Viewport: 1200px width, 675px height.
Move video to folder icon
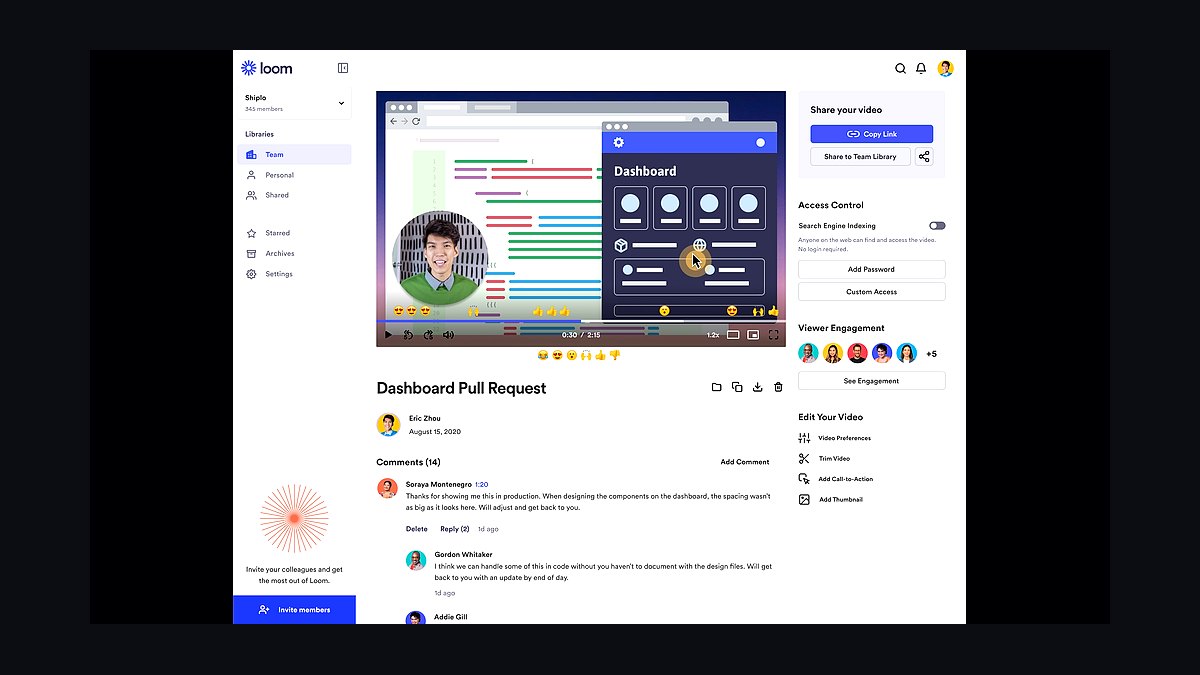[716, 387]
